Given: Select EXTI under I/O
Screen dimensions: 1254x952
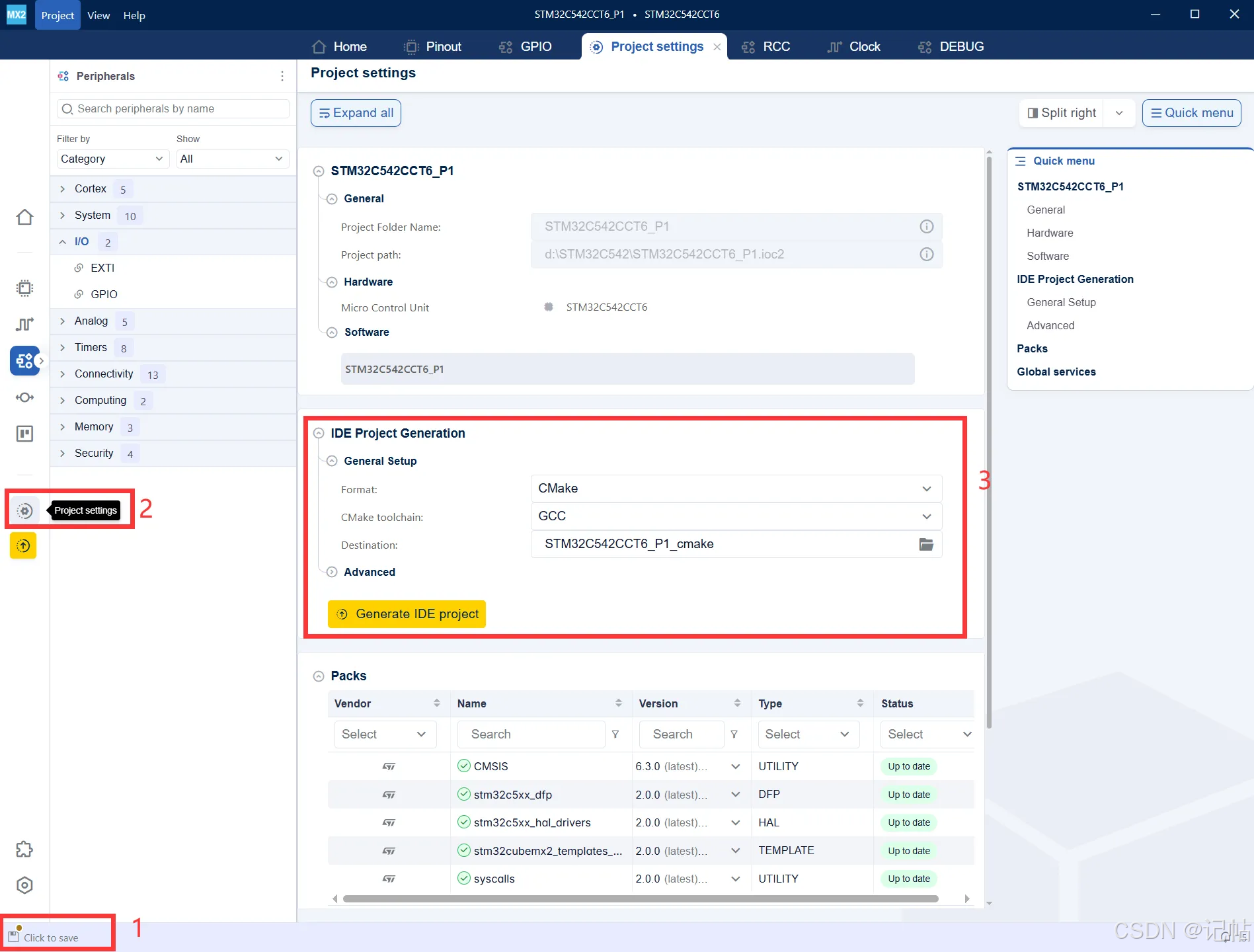Looking at the screenshot, I should [x=102, y=268].
